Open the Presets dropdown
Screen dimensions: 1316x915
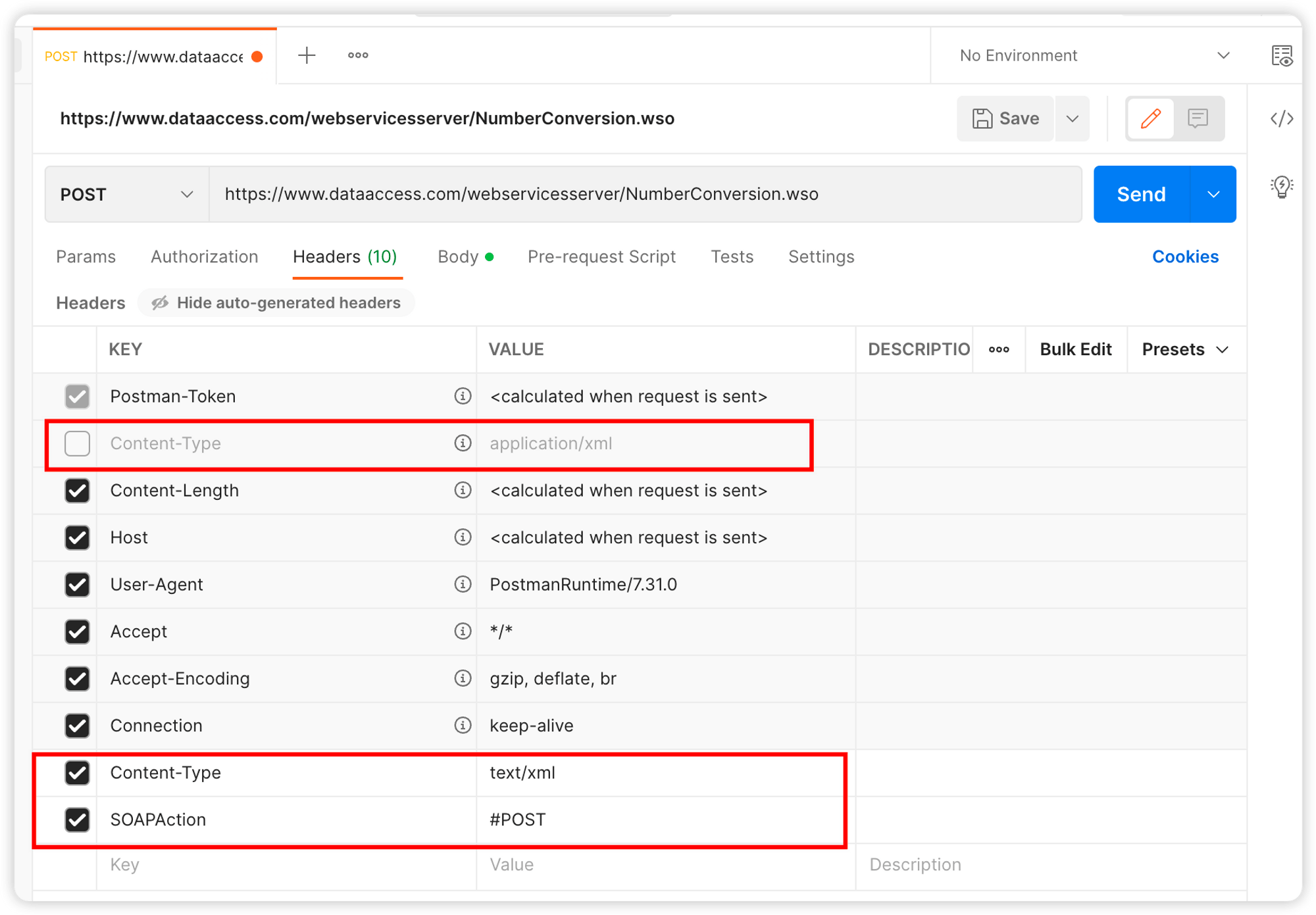[1184, 349]
